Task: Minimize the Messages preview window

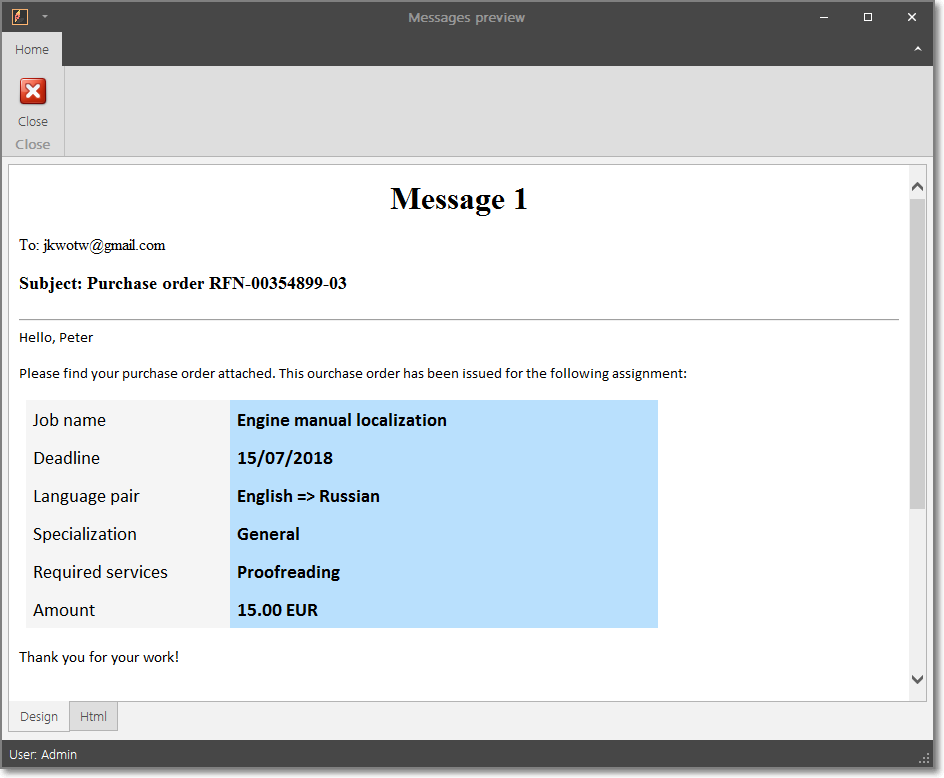Action: tap(824, 17)
